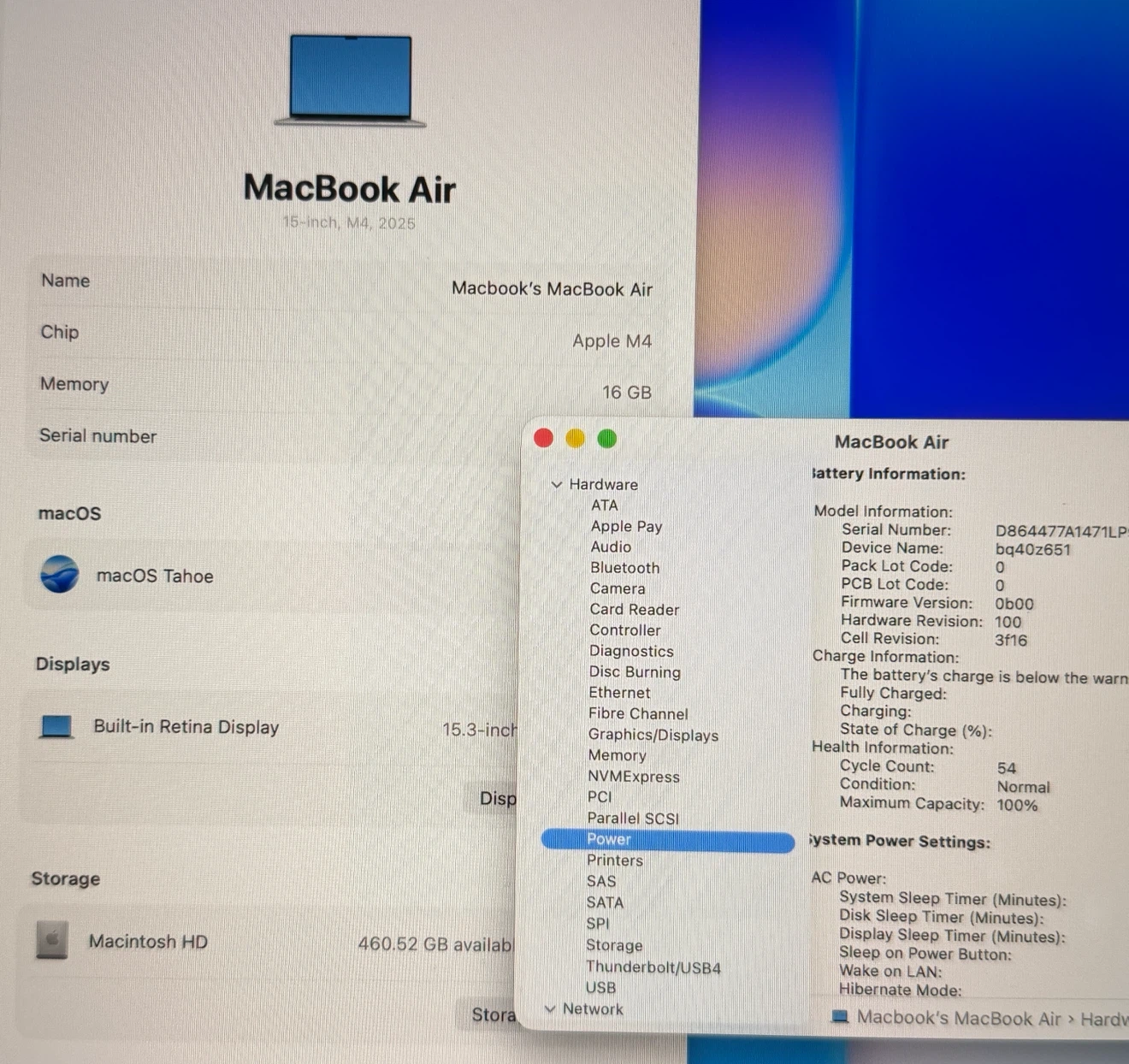Click the Name field value Macbook's MacBook Air
The width and height of the screenshot is (1129, 1064).
[552, 289]
